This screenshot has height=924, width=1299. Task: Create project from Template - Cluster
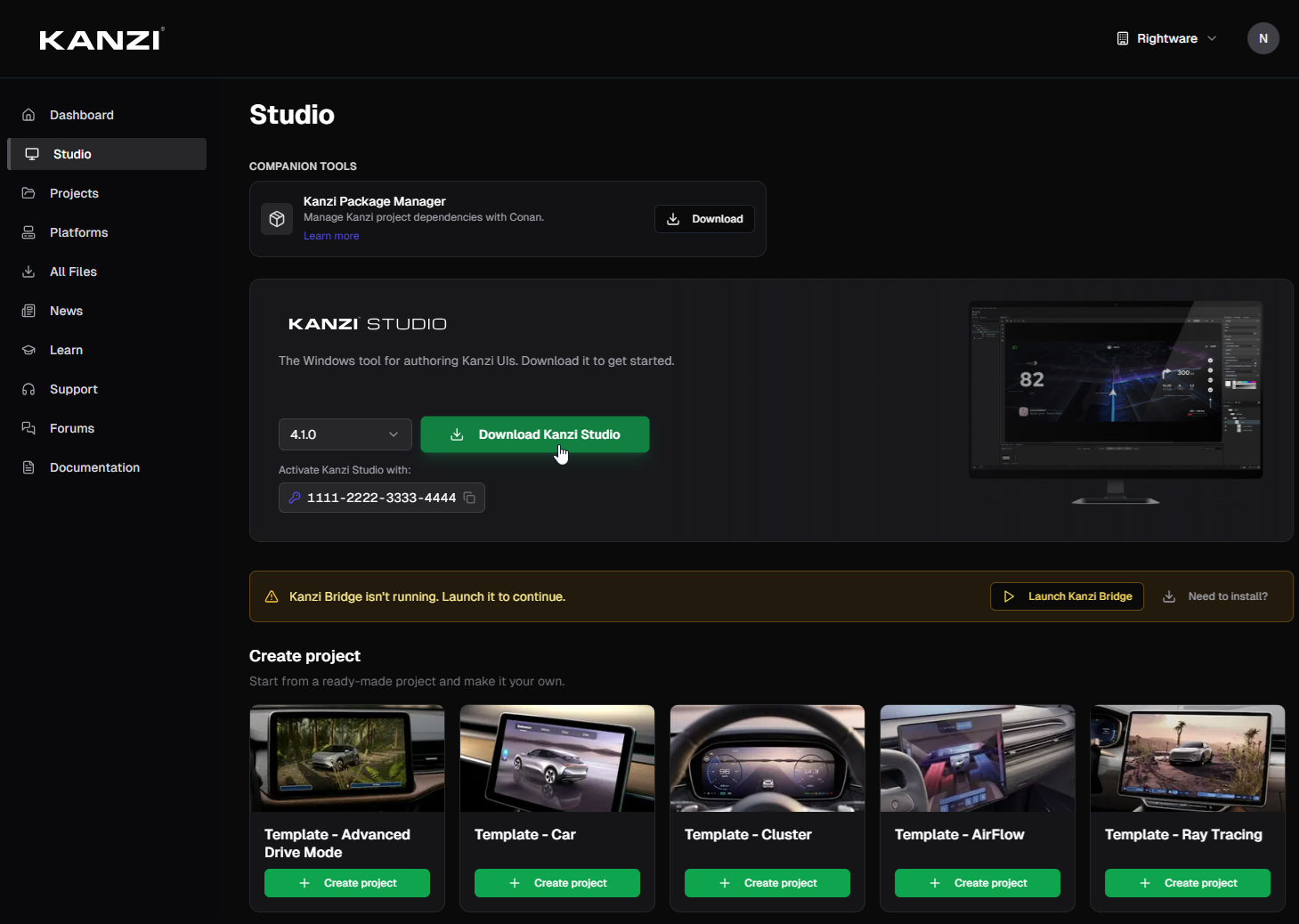(767, 883)
